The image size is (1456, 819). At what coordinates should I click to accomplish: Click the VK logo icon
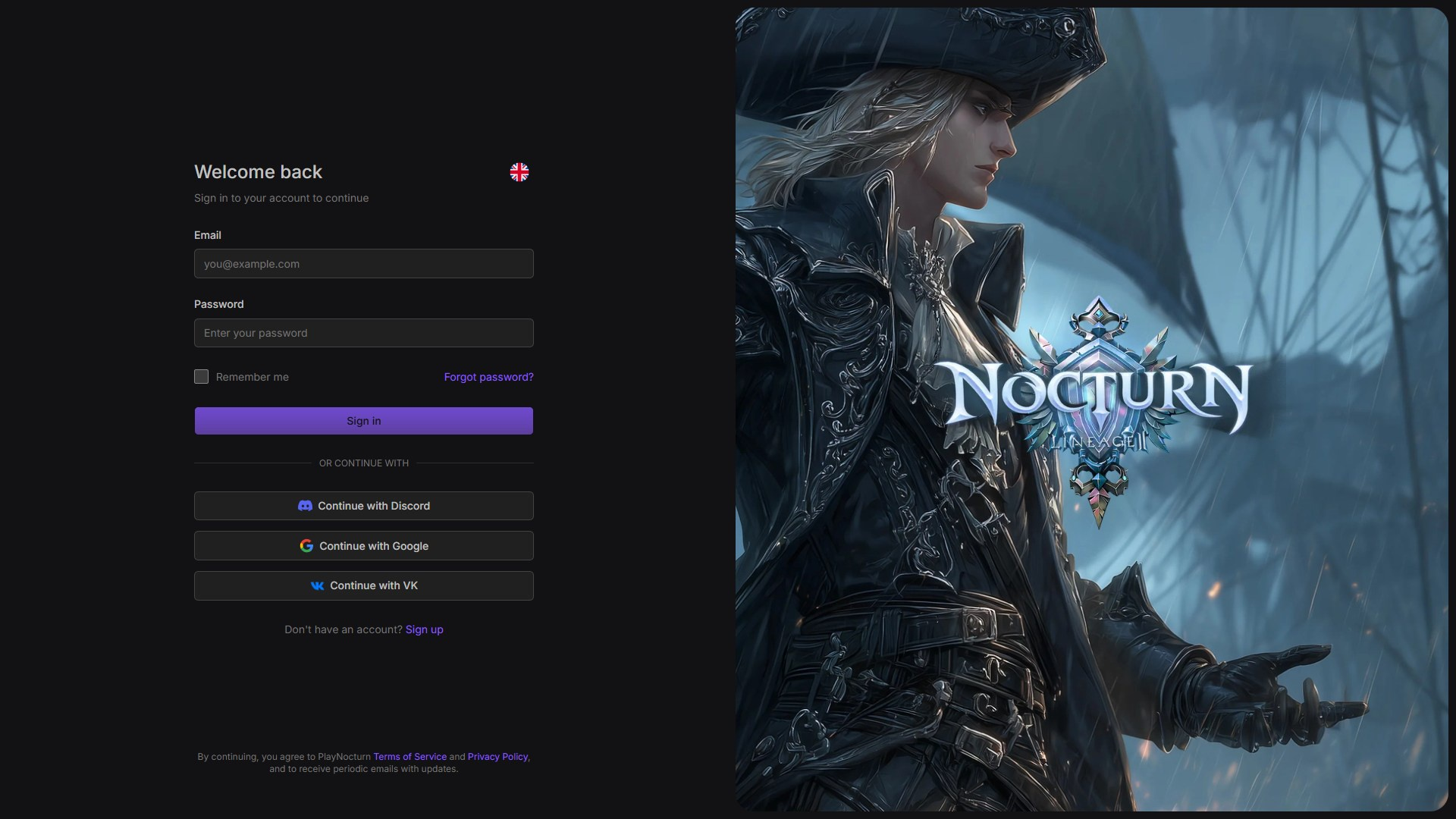[x=317, y=586]
